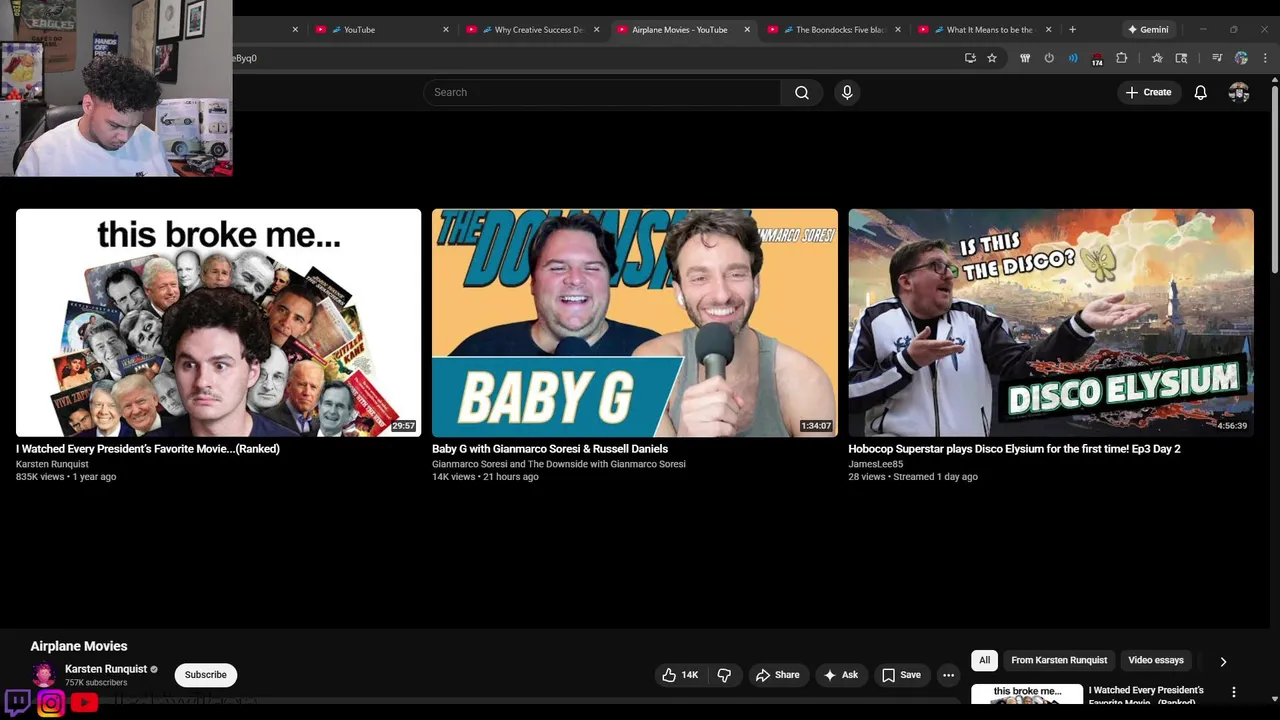Image resolution: width=1280 pixels, height=720 pixels.
Task: Open the Chrome profile avatar
Action: click(x=1241, y=58)
